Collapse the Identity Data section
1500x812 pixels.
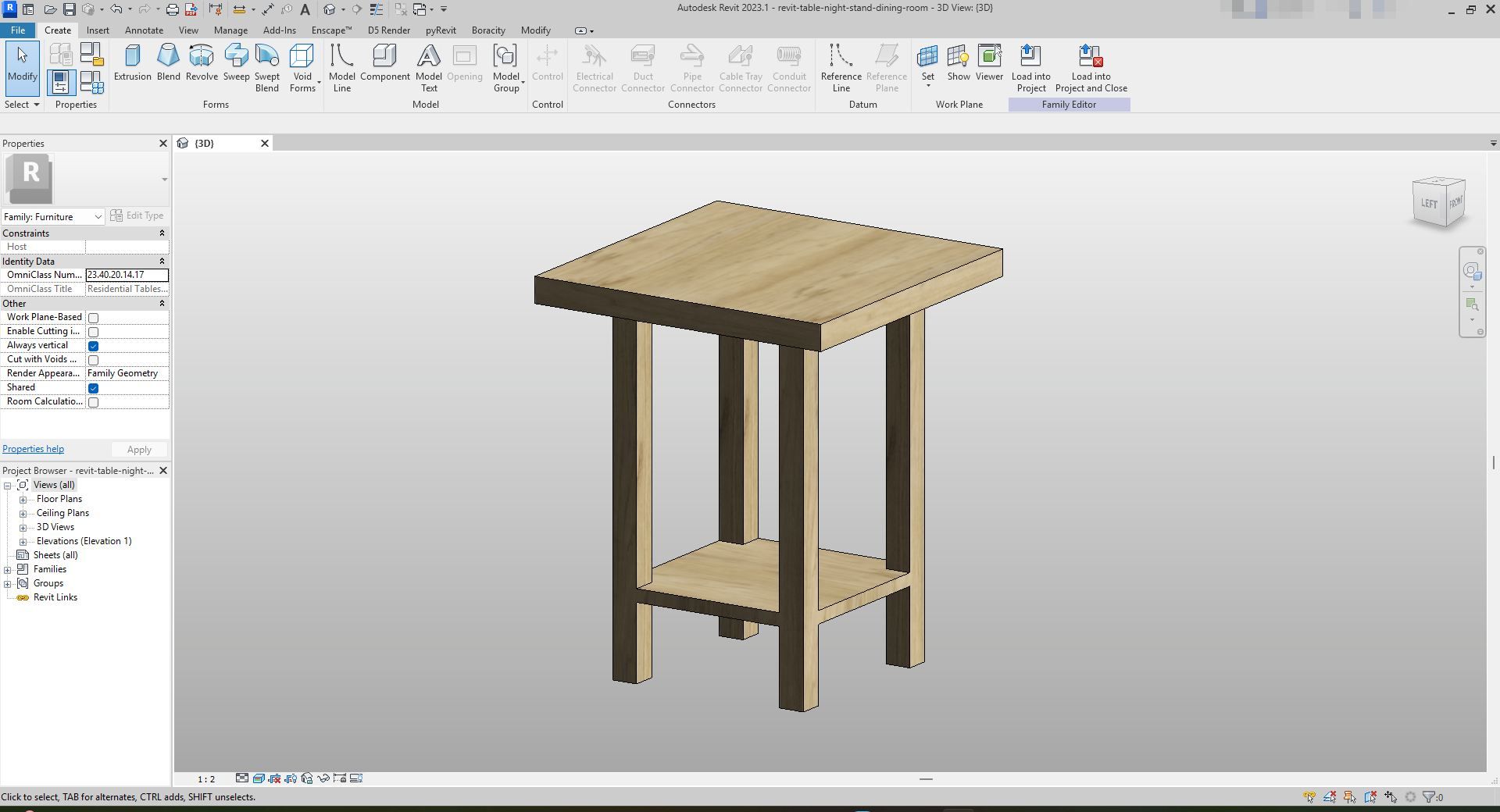coord(162,262)
